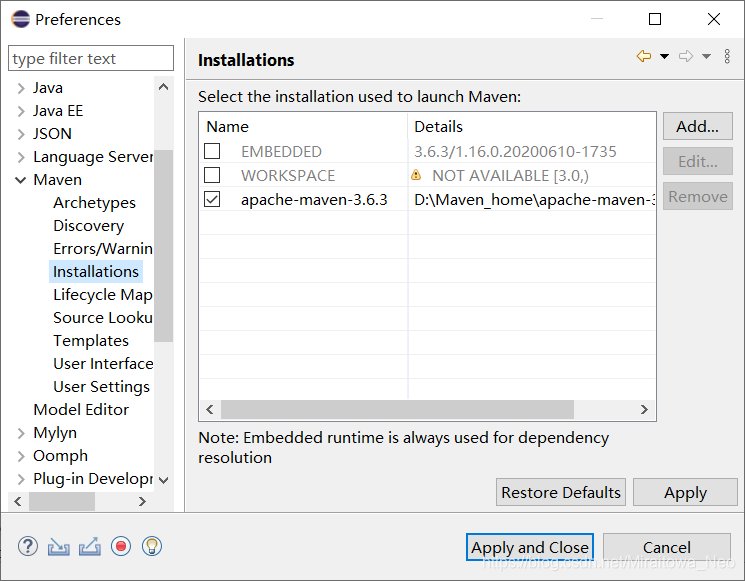The height and width of the screenshot is (581, 745).
Task: Click the WORKSPACE name cell
Action: pyautogui.click(x=288, y=175)
